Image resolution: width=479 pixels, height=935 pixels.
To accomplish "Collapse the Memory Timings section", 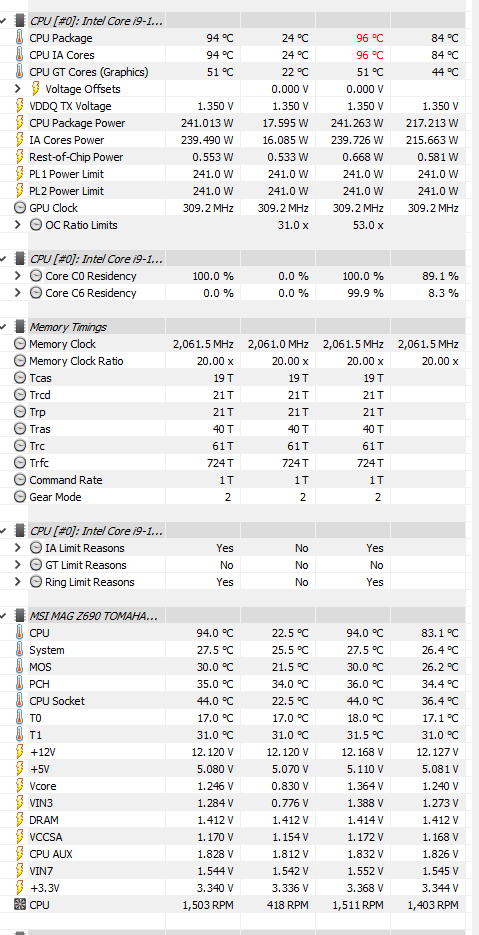I will pos(4,327).
